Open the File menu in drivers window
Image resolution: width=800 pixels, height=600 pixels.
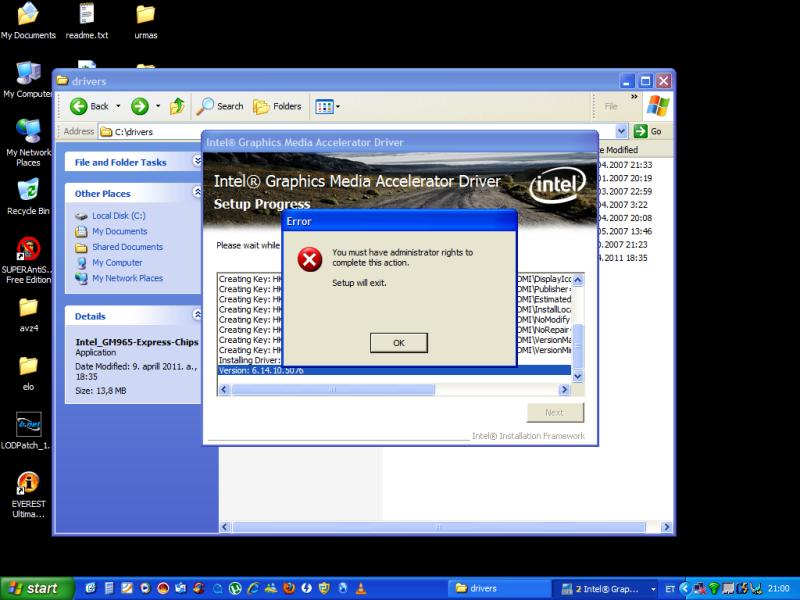point(611,106)
